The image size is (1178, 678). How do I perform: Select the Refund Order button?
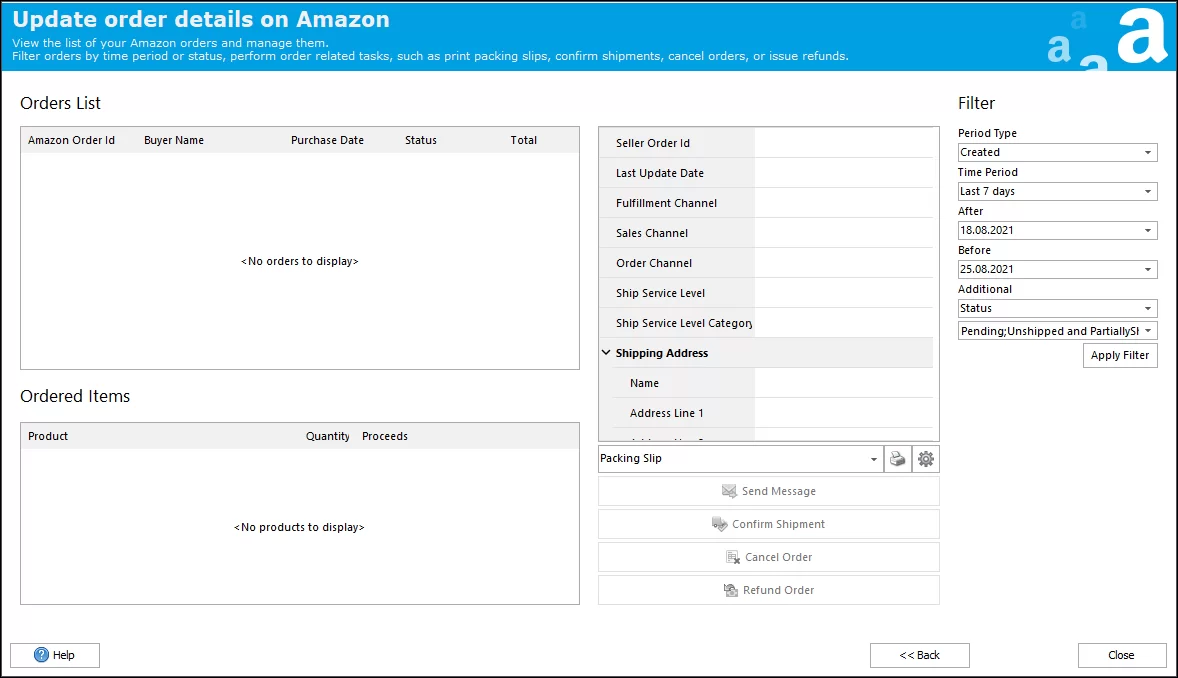click(768, 590)
